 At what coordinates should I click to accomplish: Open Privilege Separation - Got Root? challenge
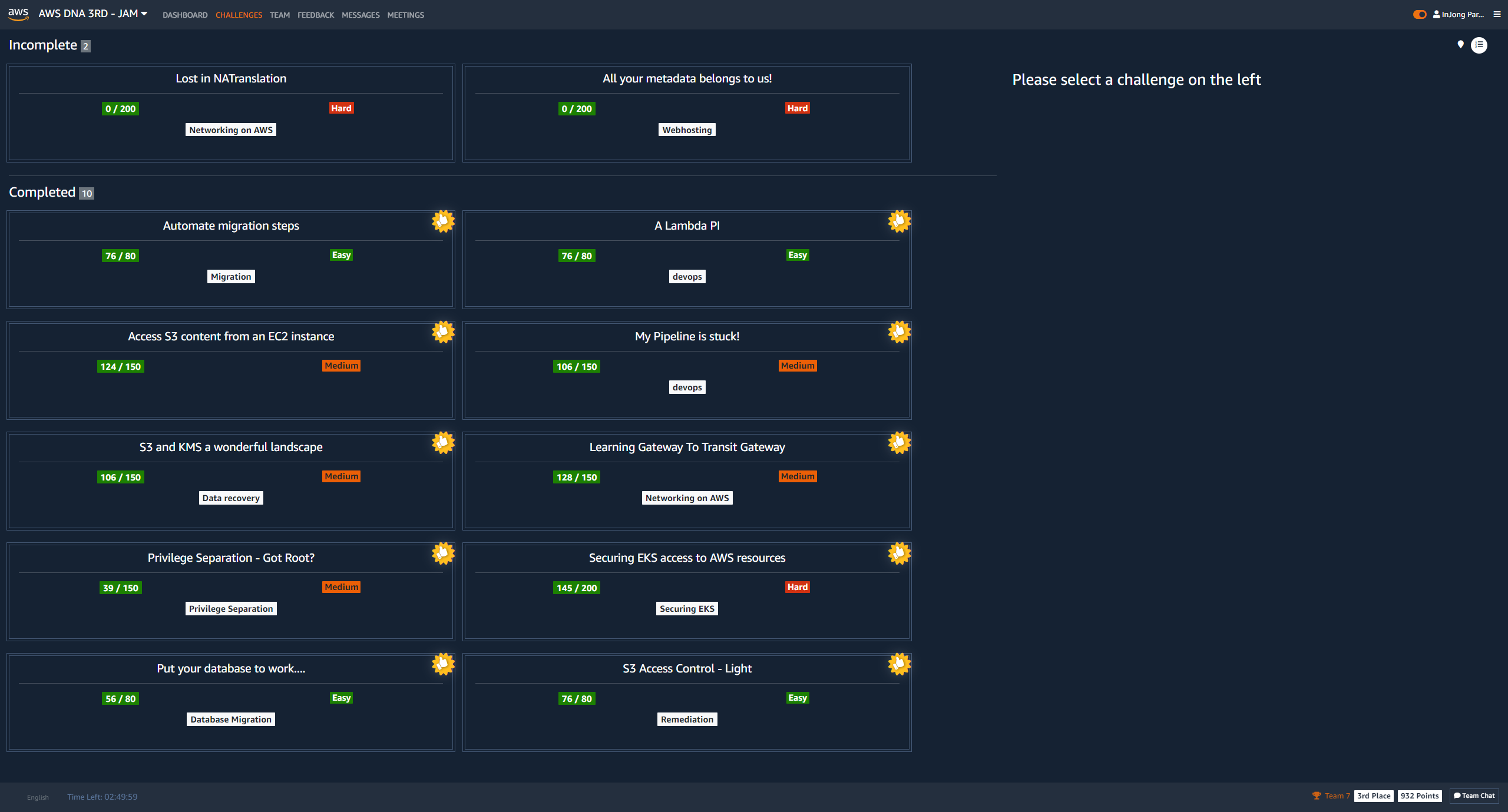pyautogui.click(x=231, y=558)
